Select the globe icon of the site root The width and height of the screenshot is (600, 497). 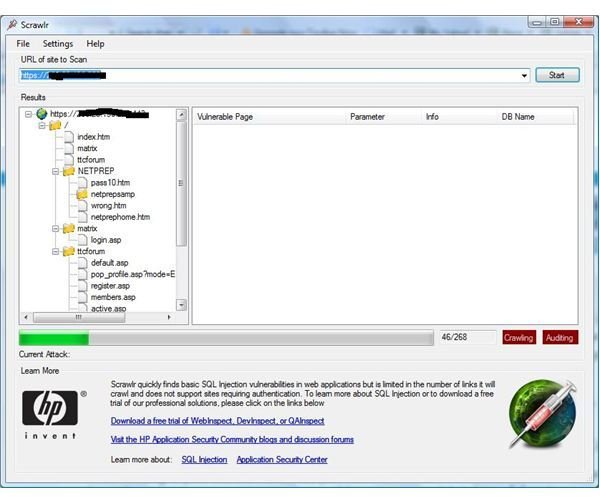click(41, 114)
